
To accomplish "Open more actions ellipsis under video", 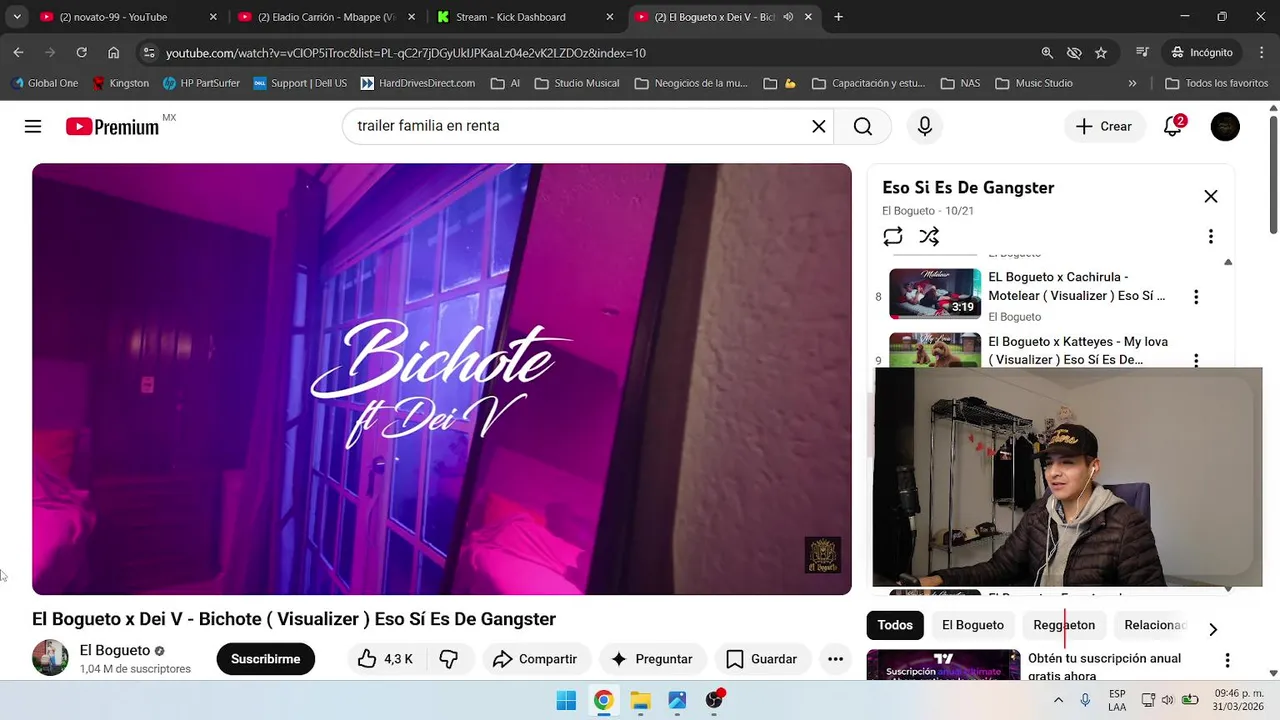I will point(835,659).
